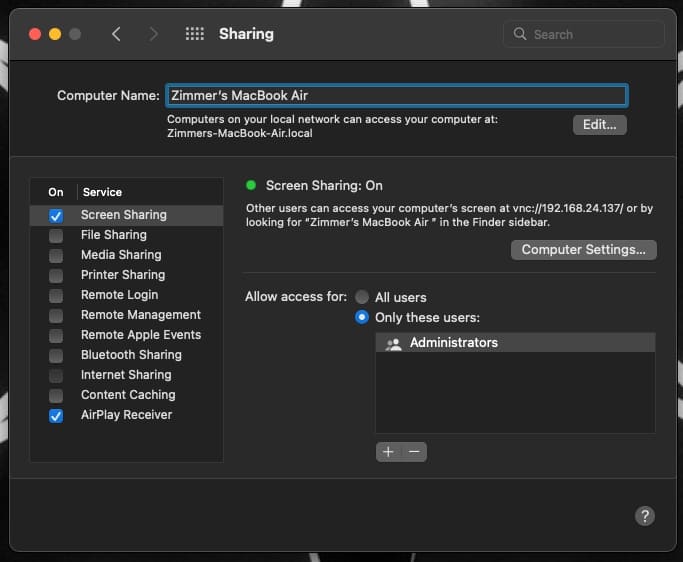Enable the Printer Sharing checkbox
This screenshot has height=562, width=683.
pyautogui.click(x=56, y=276)
